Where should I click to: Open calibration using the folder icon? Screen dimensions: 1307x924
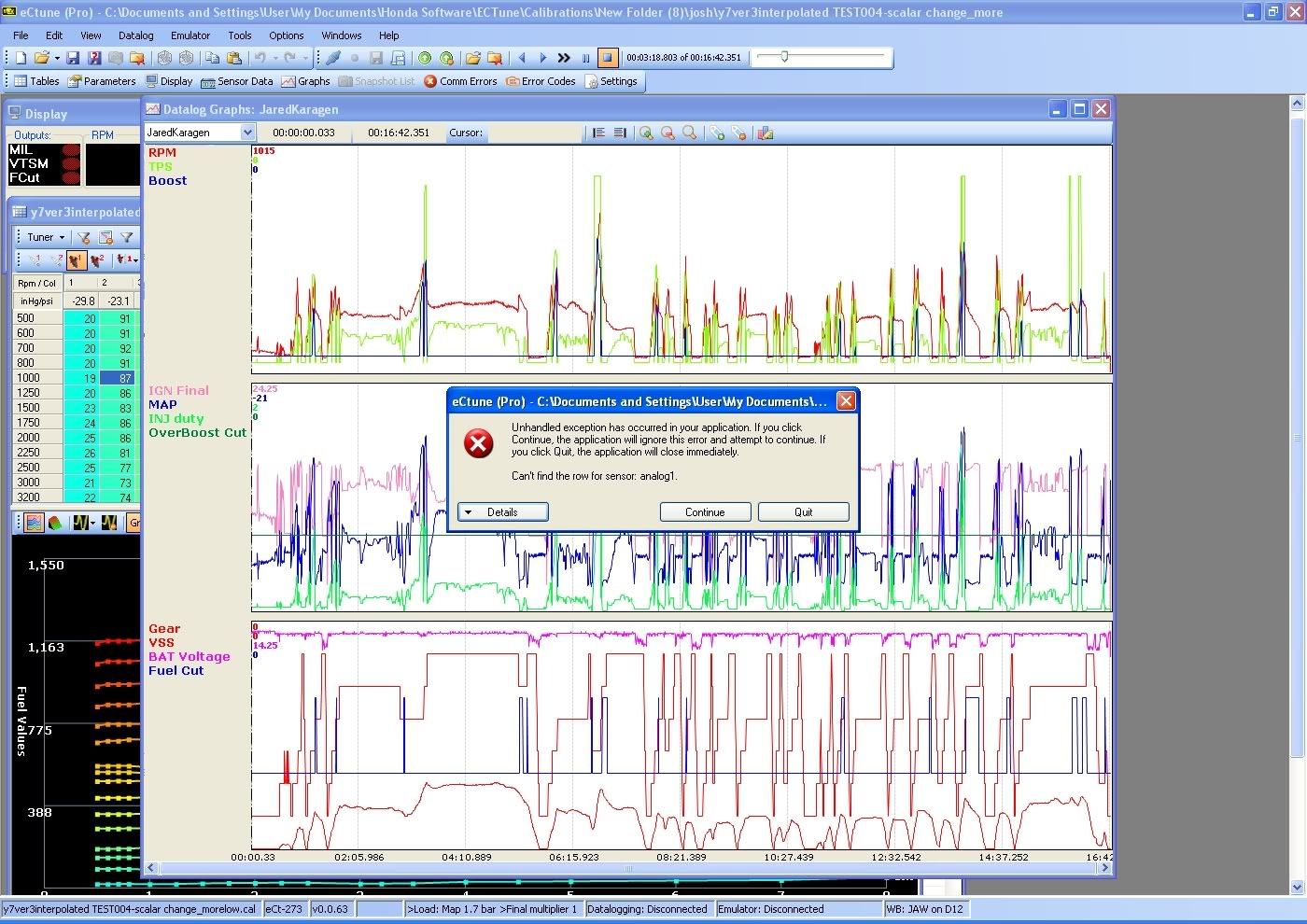42,58
